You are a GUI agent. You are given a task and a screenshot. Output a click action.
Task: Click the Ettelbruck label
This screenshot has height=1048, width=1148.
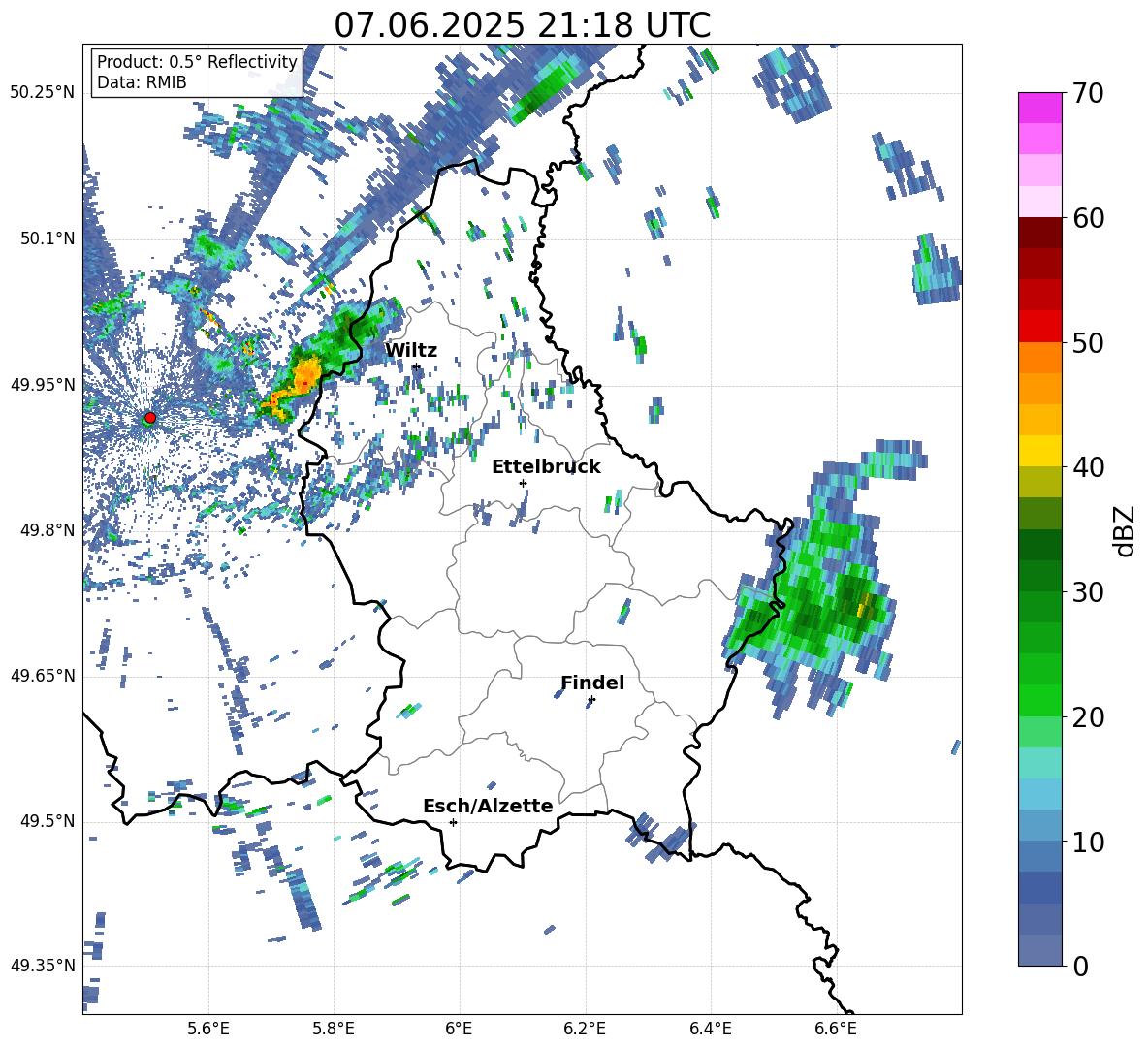546,467
